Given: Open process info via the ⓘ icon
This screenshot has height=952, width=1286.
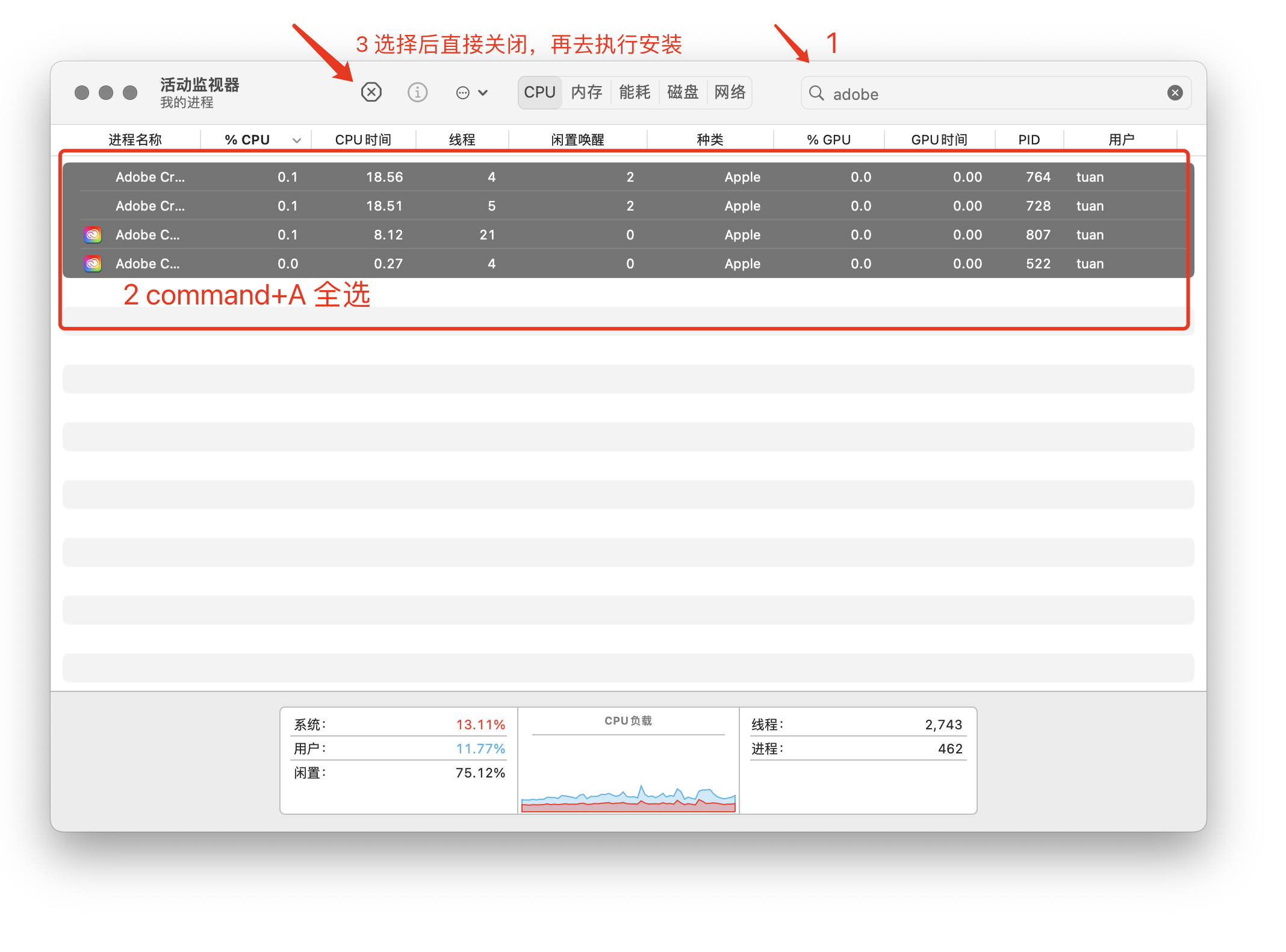Looking at the screenshot, I should (417, 92).
